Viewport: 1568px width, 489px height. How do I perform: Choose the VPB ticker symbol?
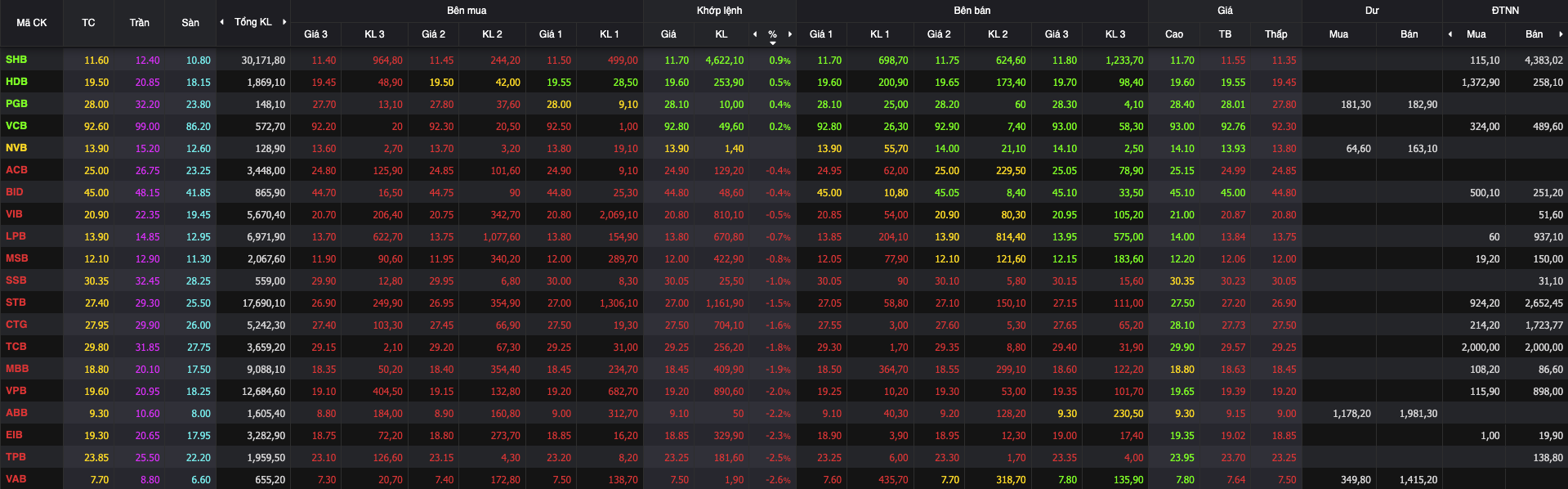coord(16,391)
